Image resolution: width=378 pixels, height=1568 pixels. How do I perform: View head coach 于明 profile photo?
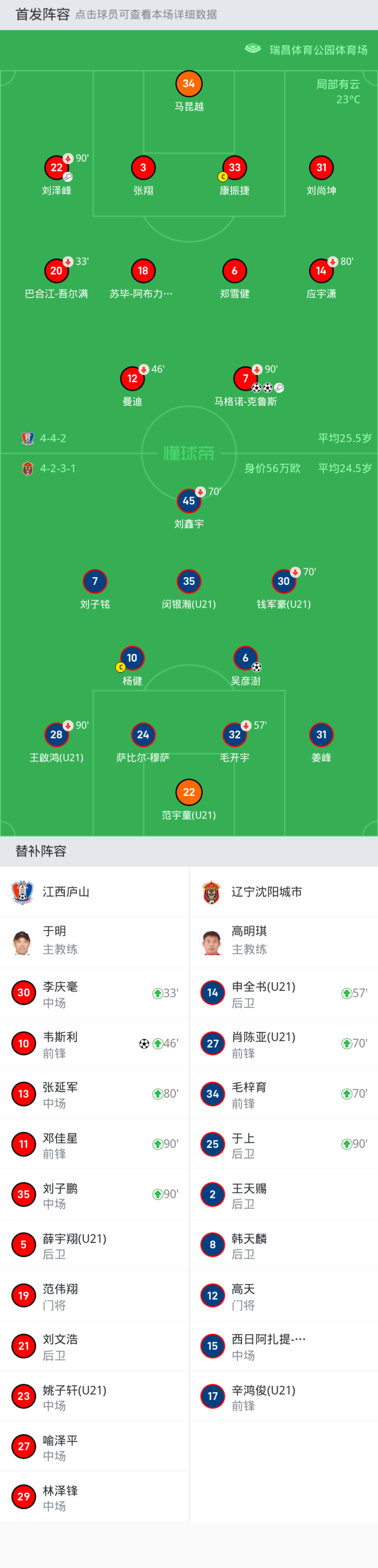pyautogui.click(x=23, y=942)
